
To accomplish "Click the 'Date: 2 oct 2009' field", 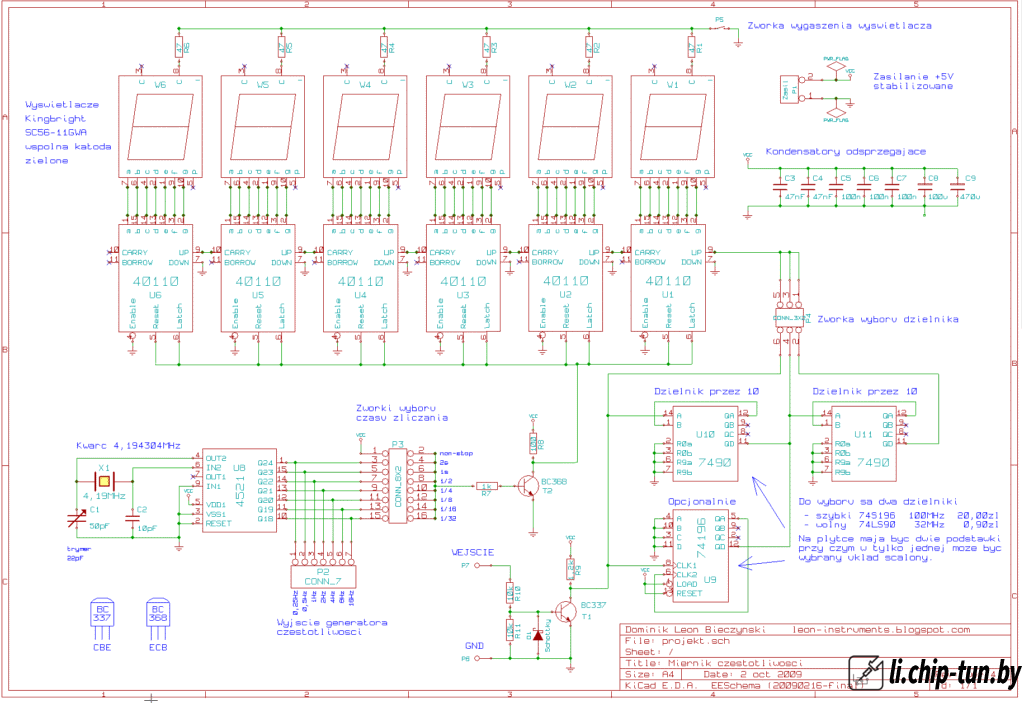I will click(x=753, y=674).
